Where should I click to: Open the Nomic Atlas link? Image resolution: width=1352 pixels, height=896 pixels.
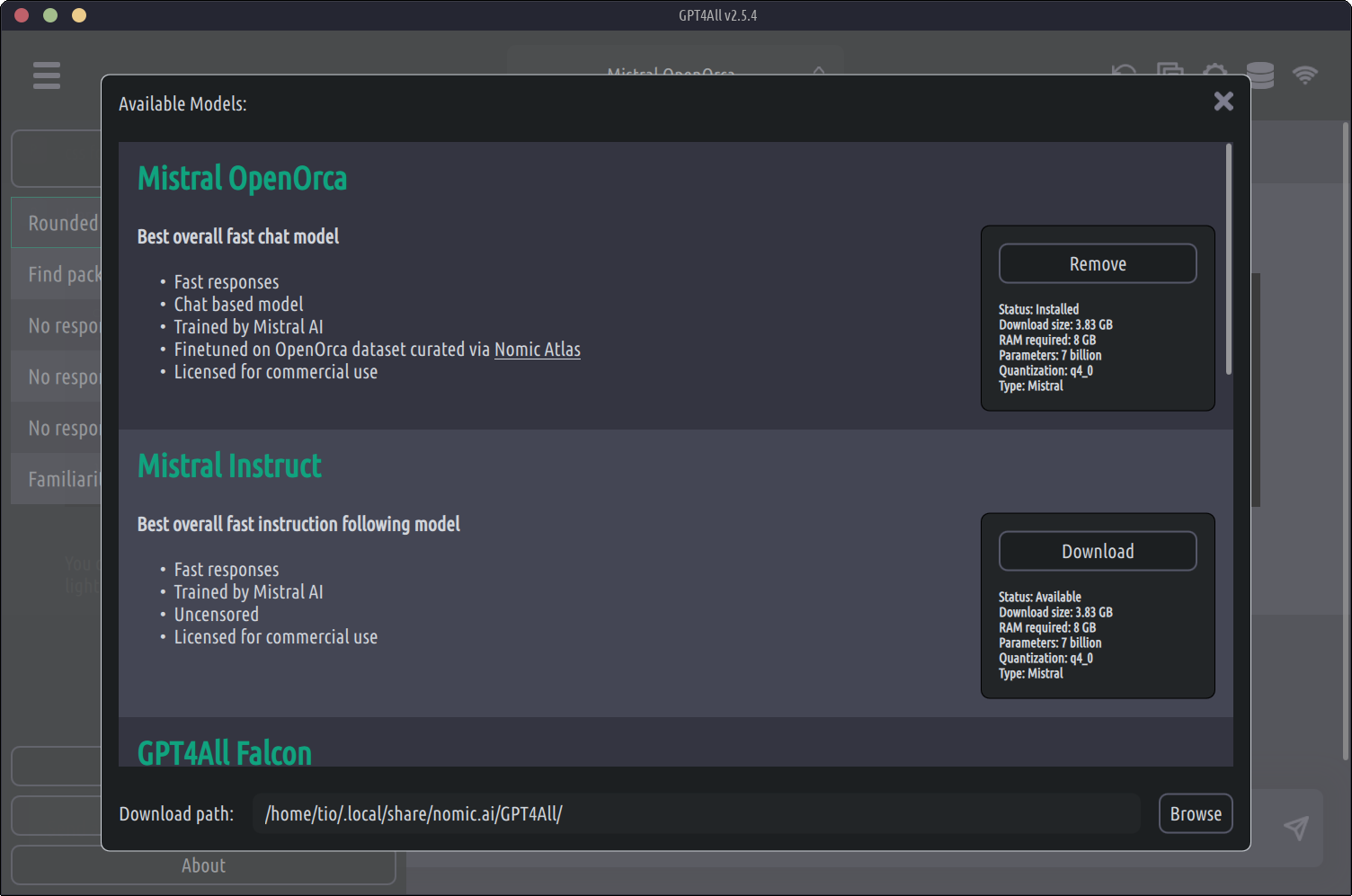[x=537, y=350]
